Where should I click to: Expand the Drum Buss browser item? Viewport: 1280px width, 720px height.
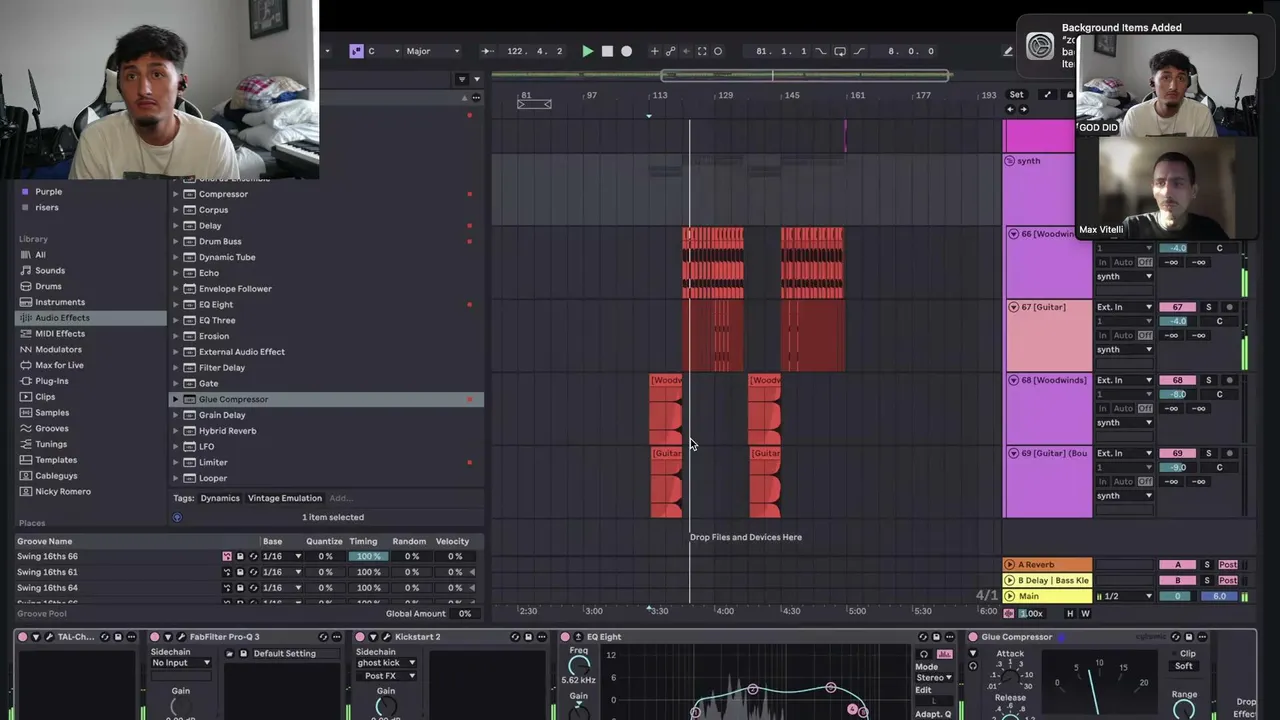coord(176,241)
